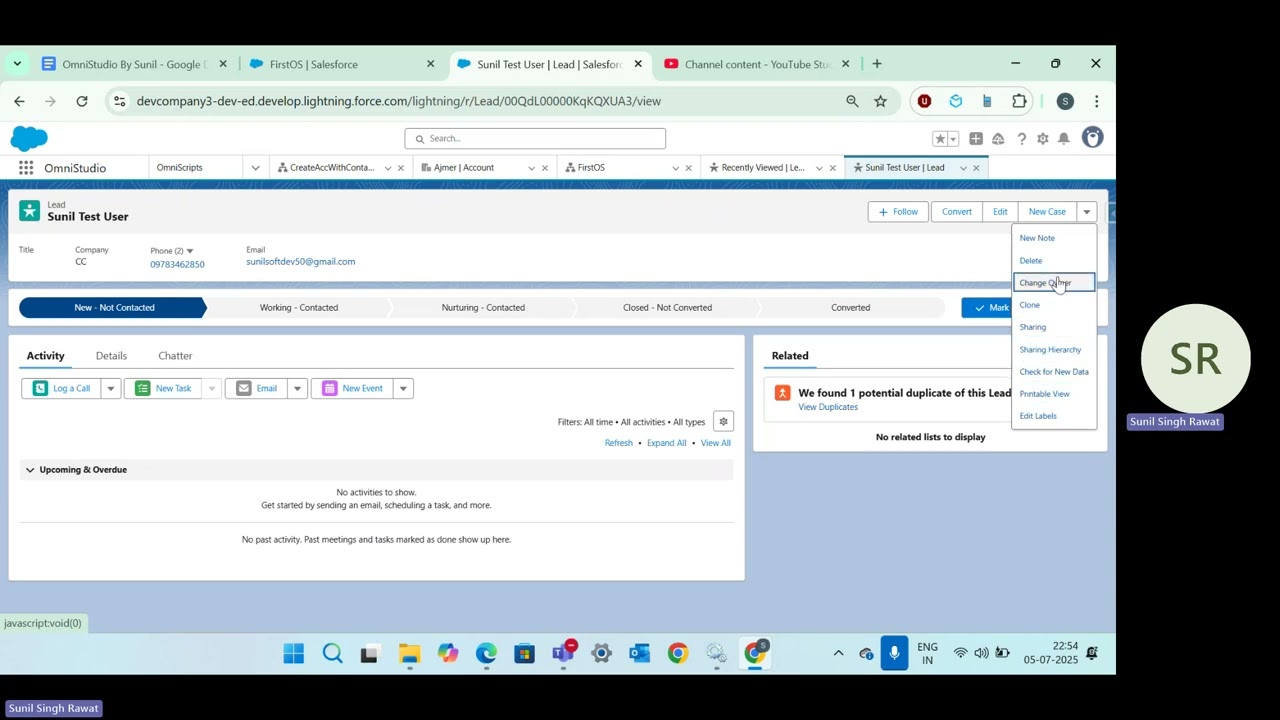The width and height of the screenshot is (1280, 720).
Task: Select the Working - Contacted path stage
Action: click(x=299, y=308)
